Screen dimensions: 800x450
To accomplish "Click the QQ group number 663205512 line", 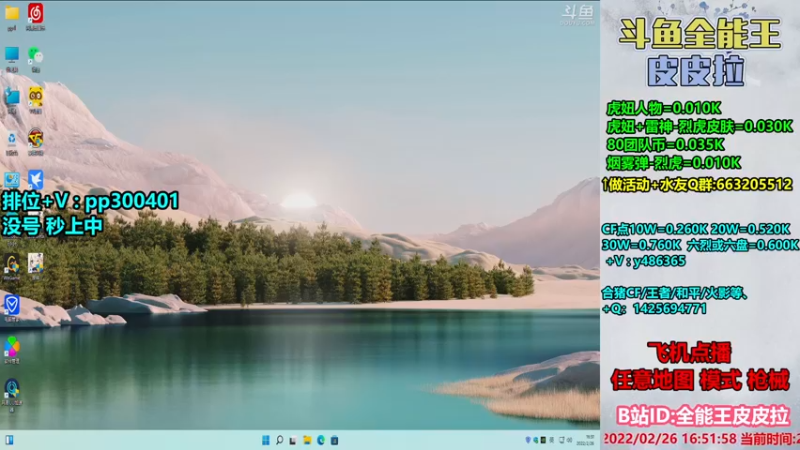I will (x=697, y=185).
